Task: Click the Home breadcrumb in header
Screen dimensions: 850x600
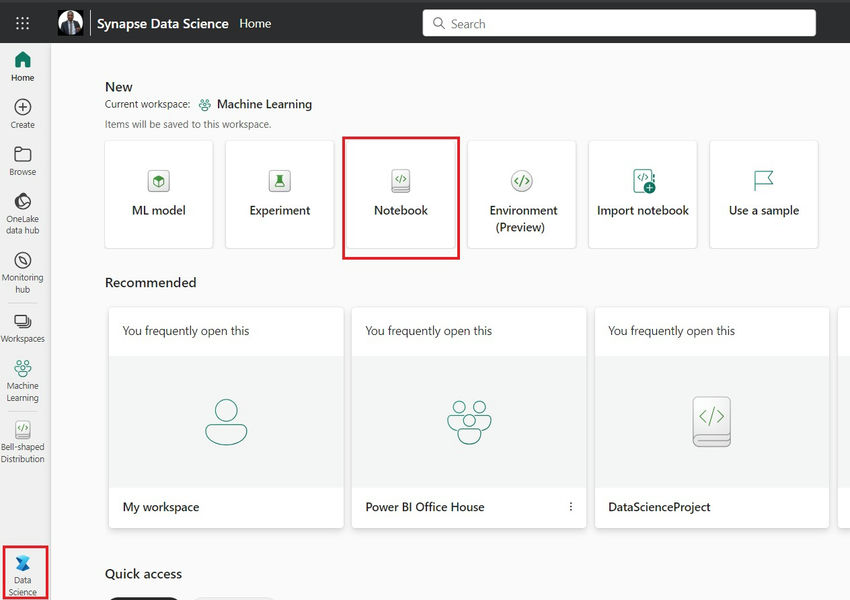Action: coord(255,23)
